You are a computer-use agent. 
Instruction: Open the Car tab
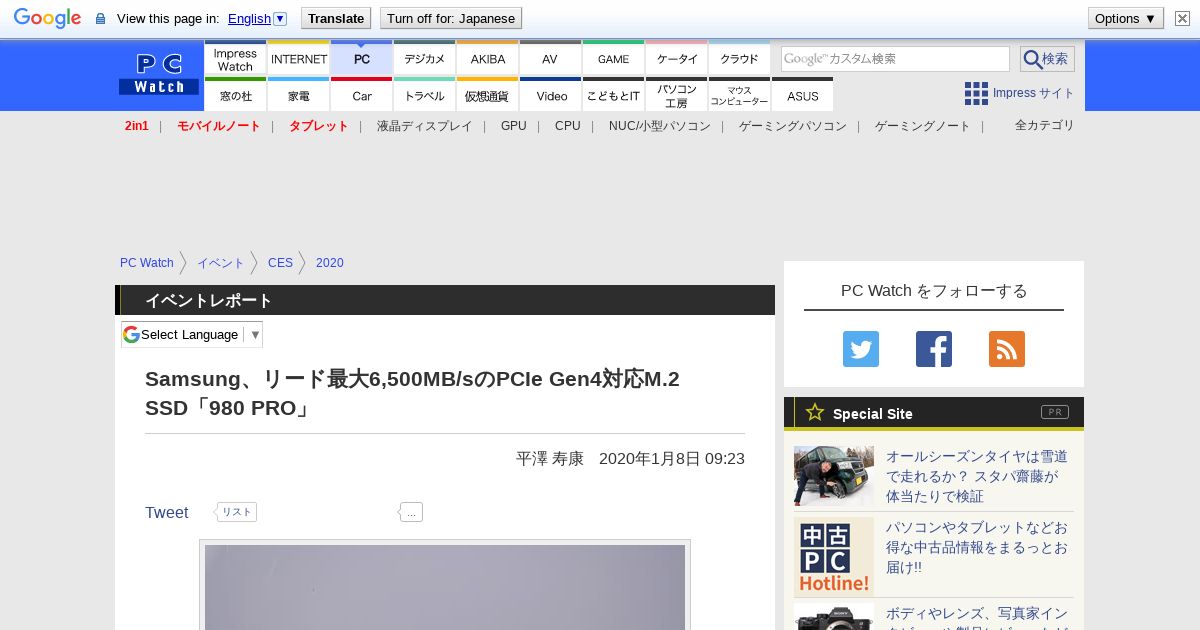coord(362,95)
